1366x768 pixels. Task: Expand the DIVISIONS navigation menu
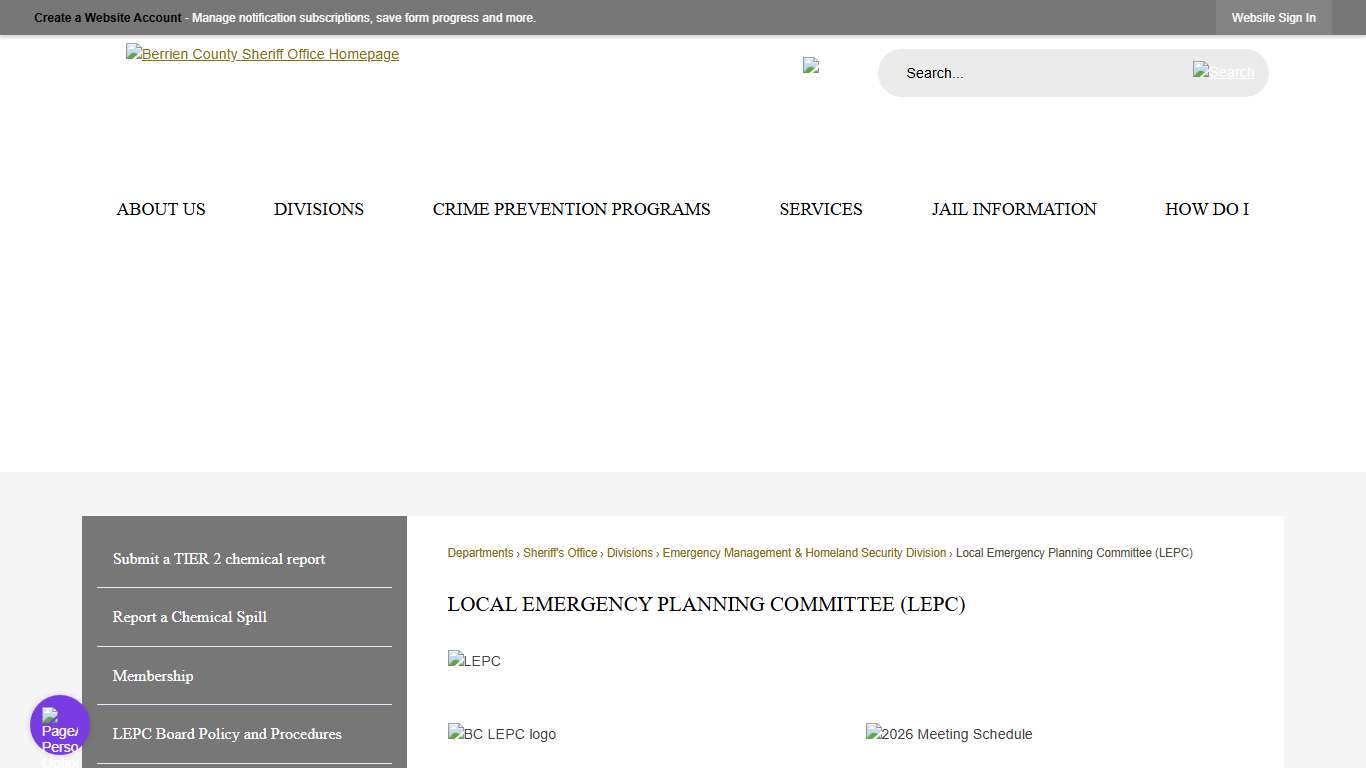point(318,209)
